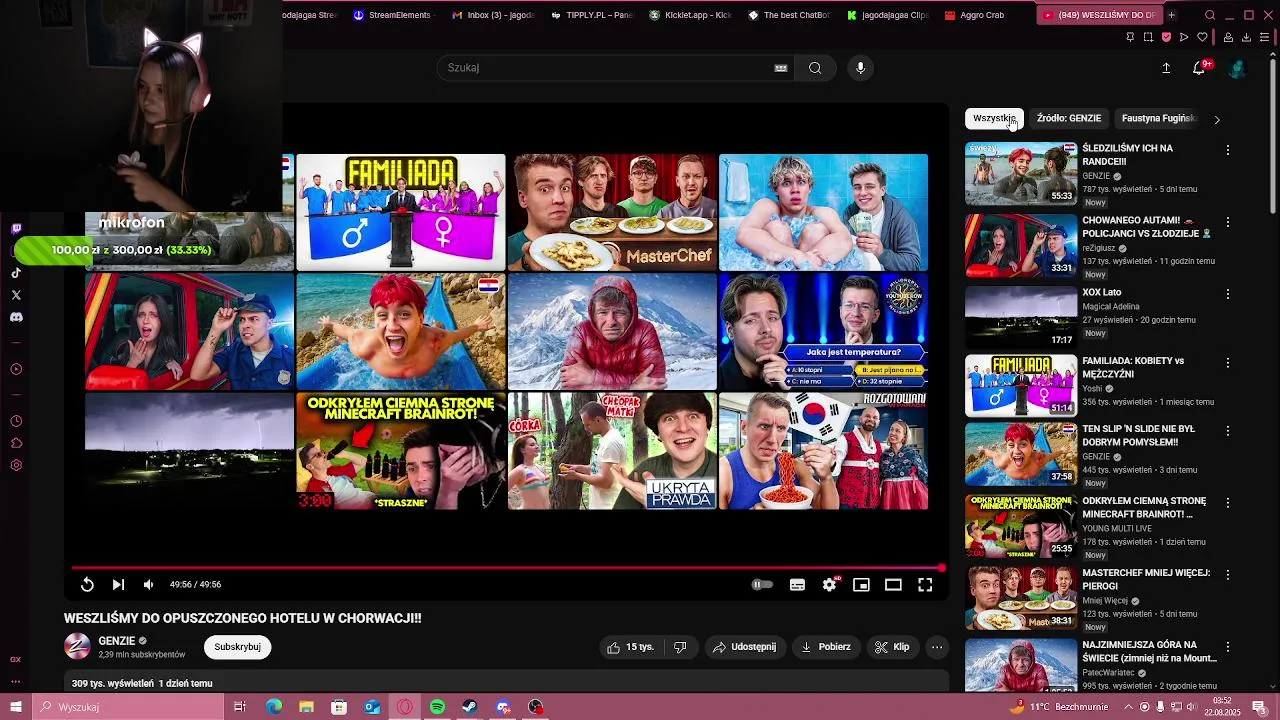Viewport: 1280px width, 720px height.
Task: Open browser tab search magnifier
Action: [1210, 15]
